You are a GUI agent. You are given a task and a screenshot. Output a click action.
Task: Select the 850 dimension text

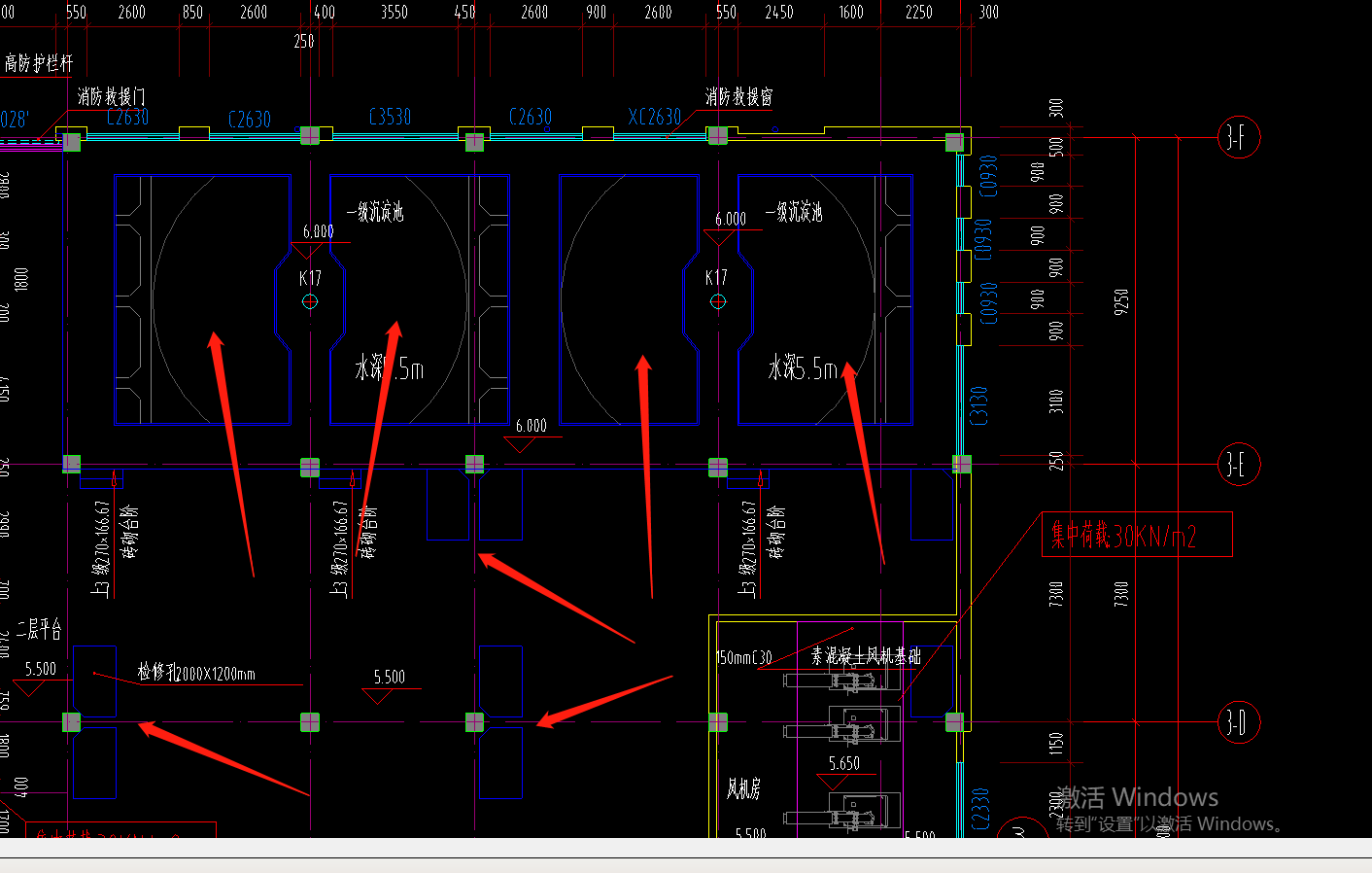(193, 13)
